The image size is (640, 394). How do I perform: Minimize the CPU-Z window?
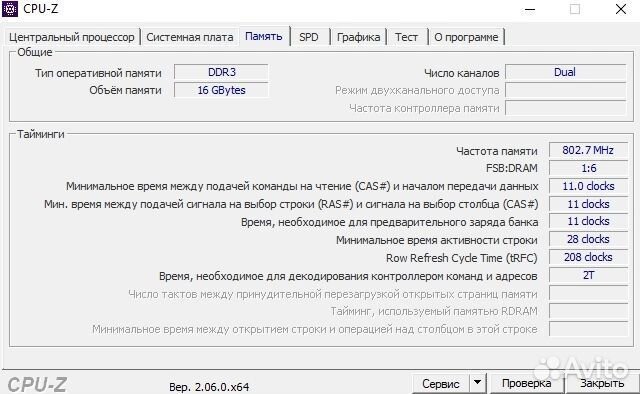point(530,9)
